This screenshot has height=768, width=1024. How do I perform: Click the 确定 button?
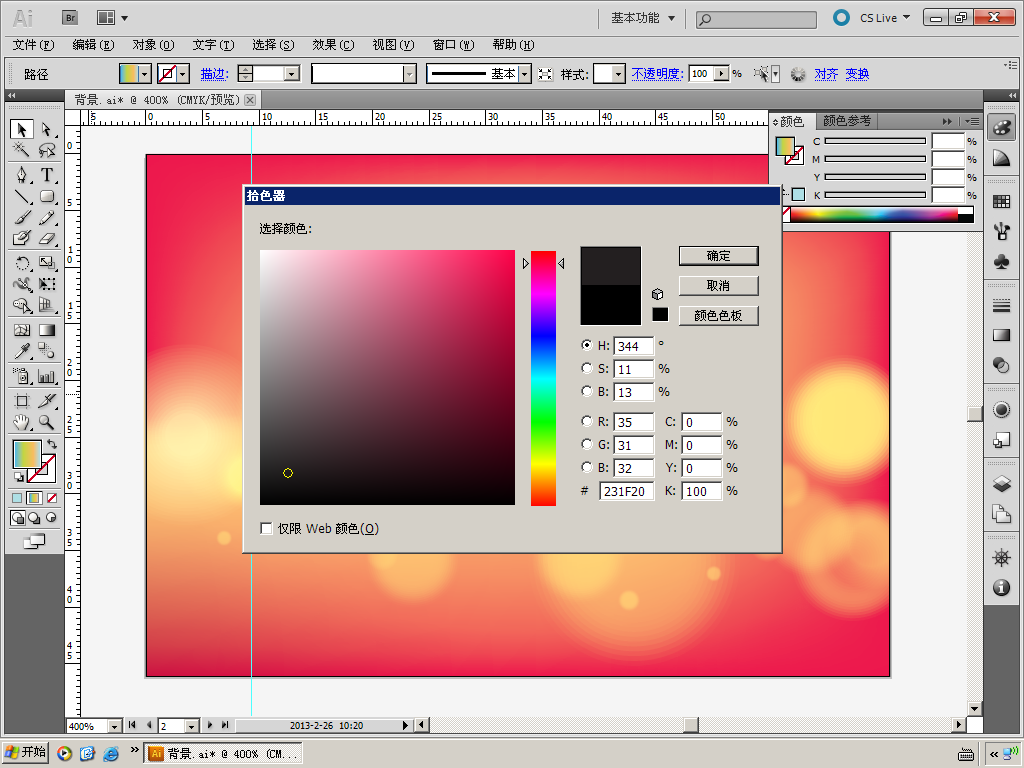(x=718, y=256)
